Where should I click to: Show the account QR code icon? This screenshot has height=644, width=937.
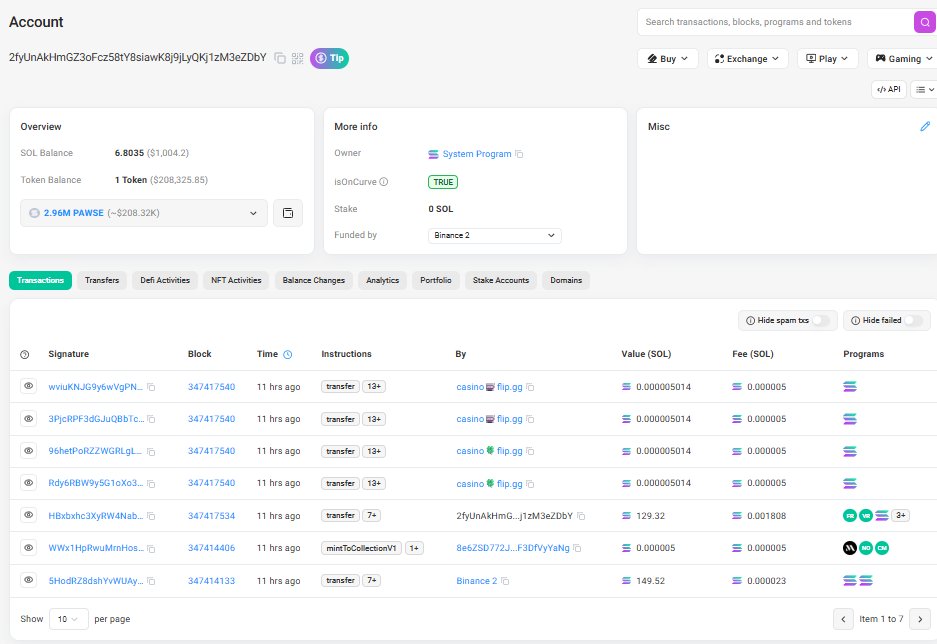tap(298, 58)
